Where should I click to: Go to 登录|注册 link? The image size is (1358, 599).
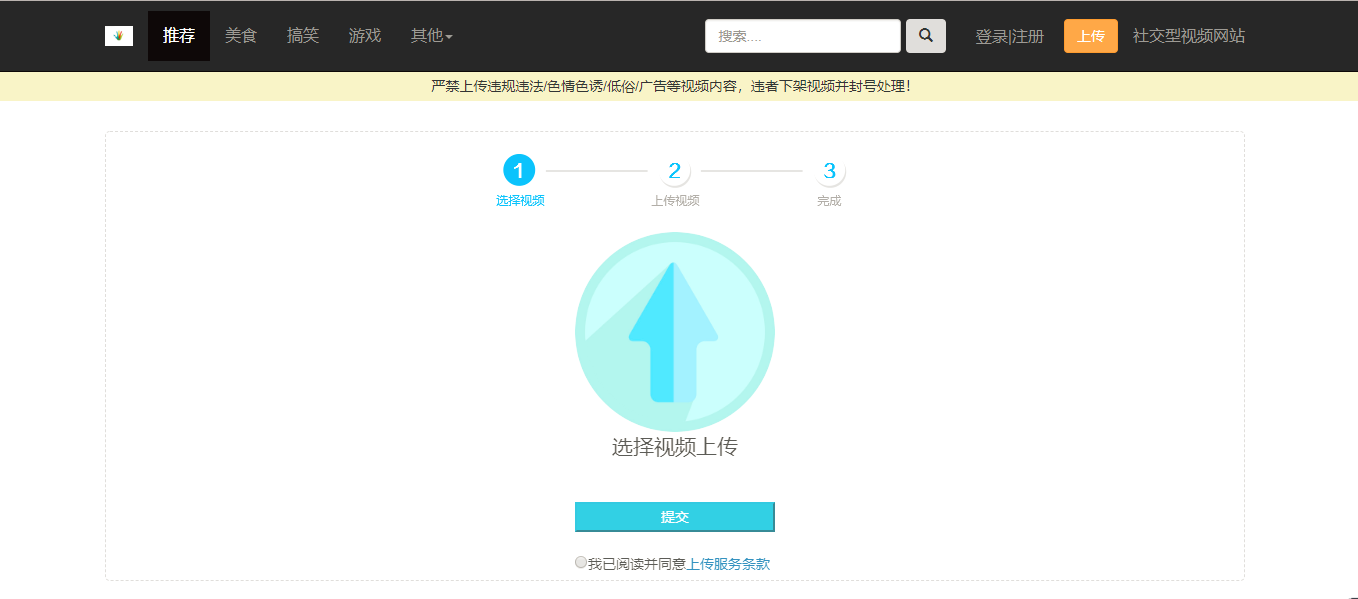pyautogui.click(x=1010, y=37)
